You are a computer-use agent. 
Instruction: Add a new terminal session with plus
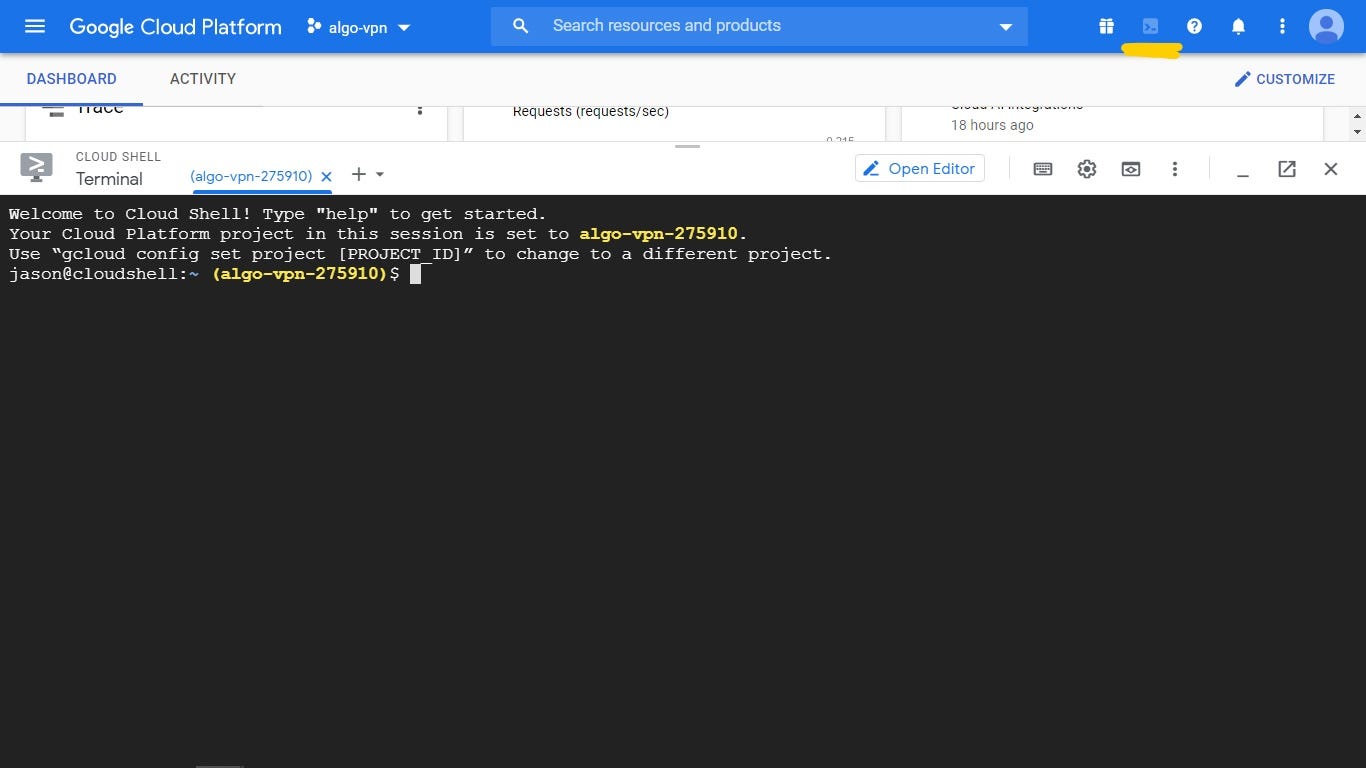(x=358, y=174)
